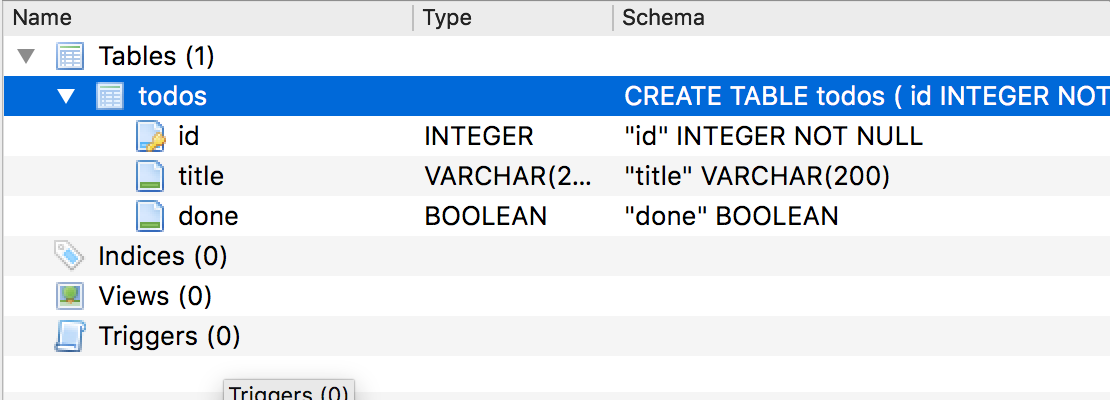The height and width of the screenshot is (400, 1110).
Task: Click the Views picture icon
Action: [x=69, y=296]
